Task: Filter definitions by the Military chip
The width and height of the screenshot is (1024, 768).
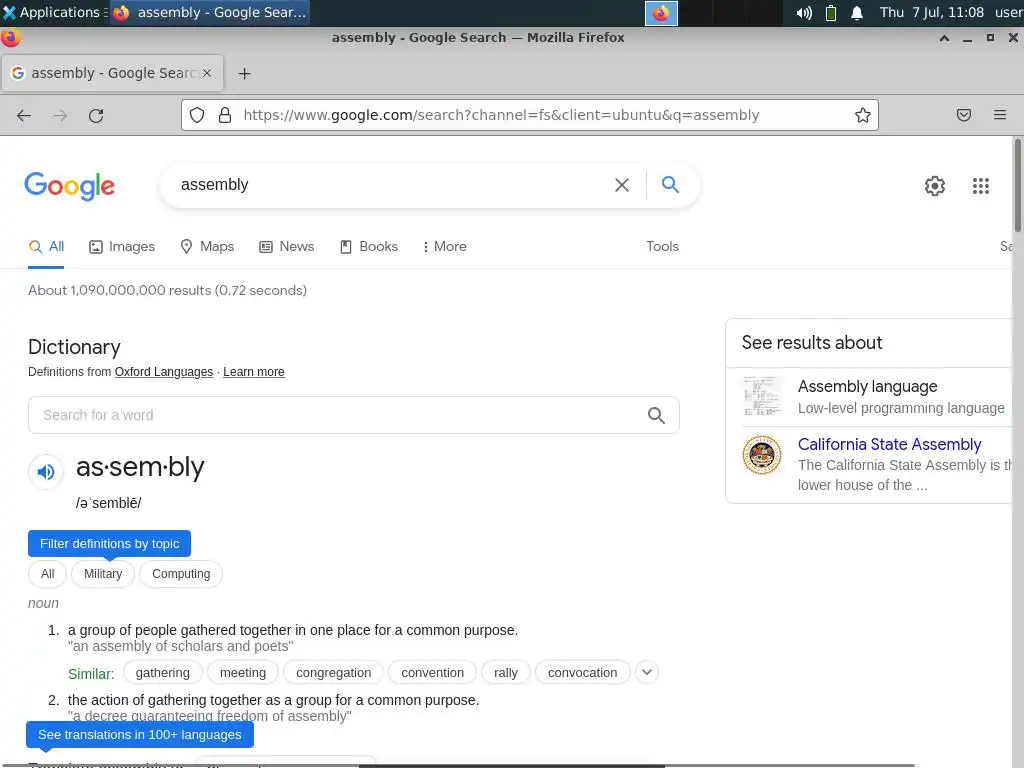Action: (103, 574)
